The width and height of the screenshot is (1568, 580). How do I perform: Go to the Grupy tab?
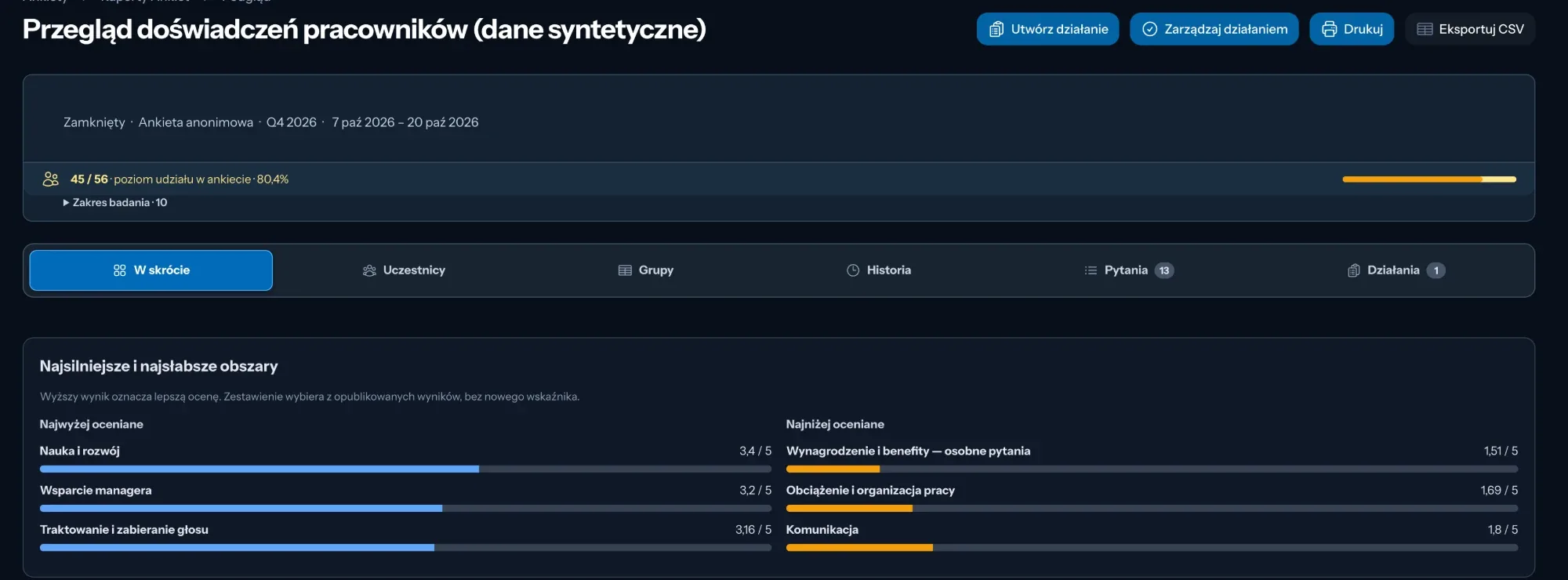646,270
